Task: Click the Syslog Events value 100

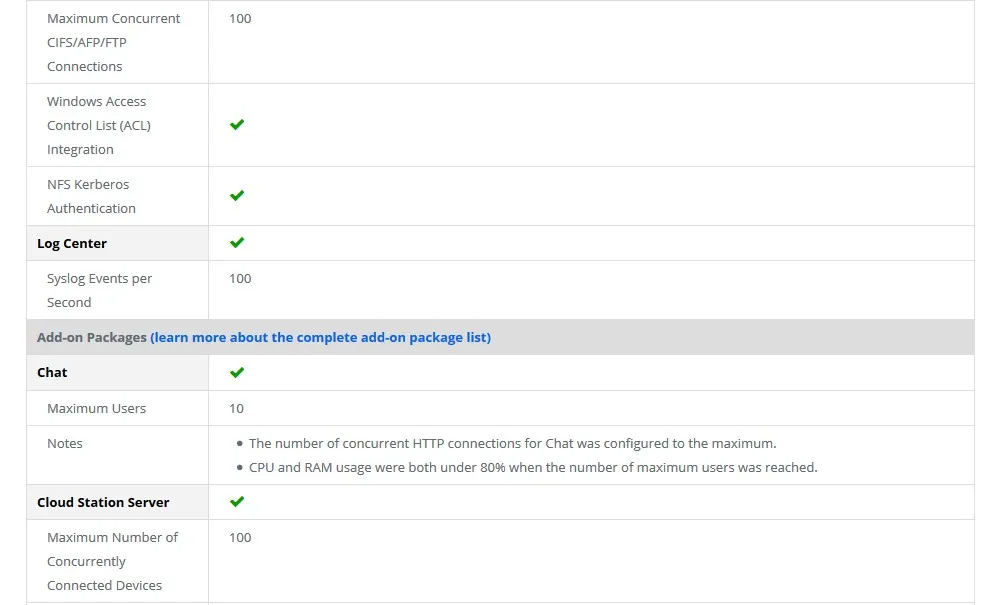Action: tap(240, 279)
